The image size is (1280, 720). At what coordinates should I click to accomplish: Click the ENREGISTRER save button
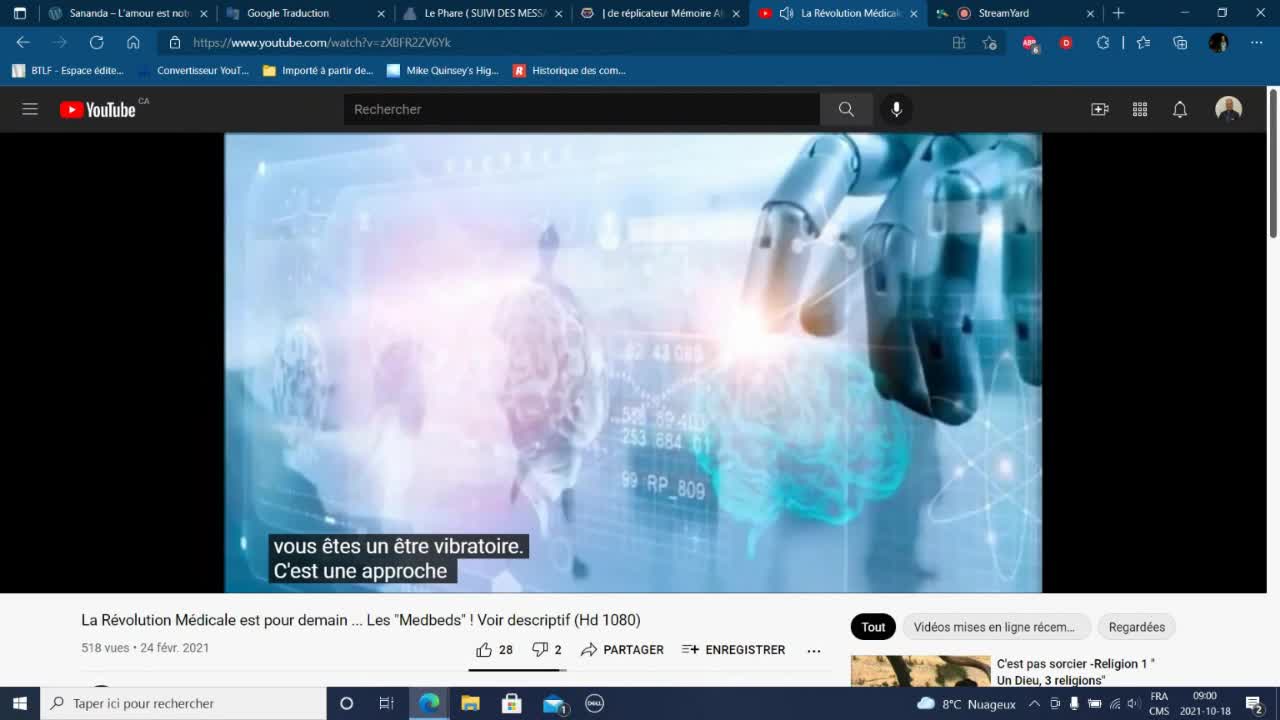pos(733,650)
